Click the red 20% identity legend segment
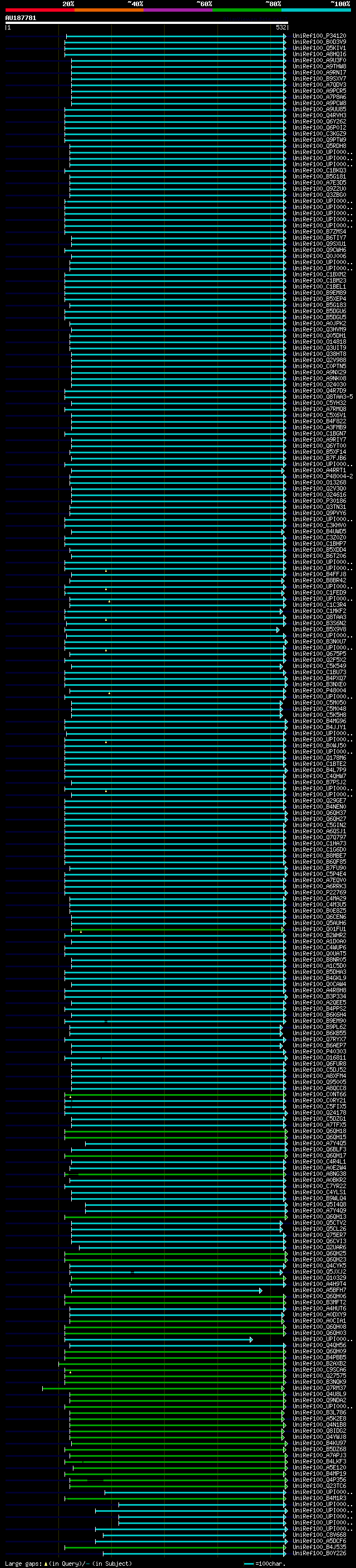This screenshot has height=1568, width=356. (39, 10)
